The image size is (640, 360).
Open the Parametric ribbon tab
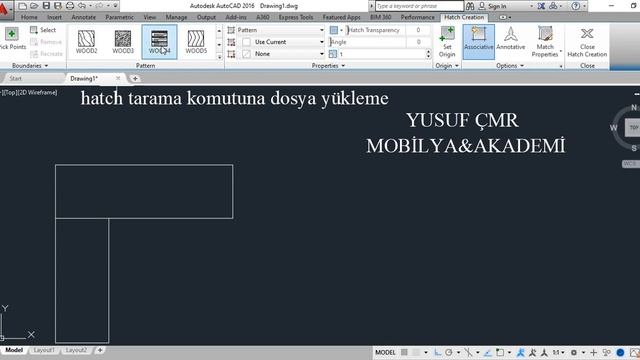[x=119, y=17]
